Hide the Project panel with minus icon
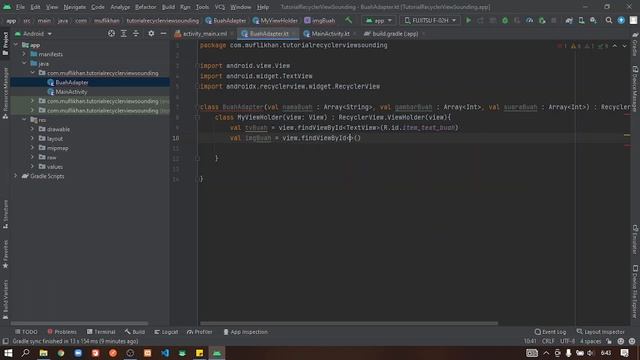Image resolution: width=640 pixels, height=360 pixels. click(x=163, y=33)
